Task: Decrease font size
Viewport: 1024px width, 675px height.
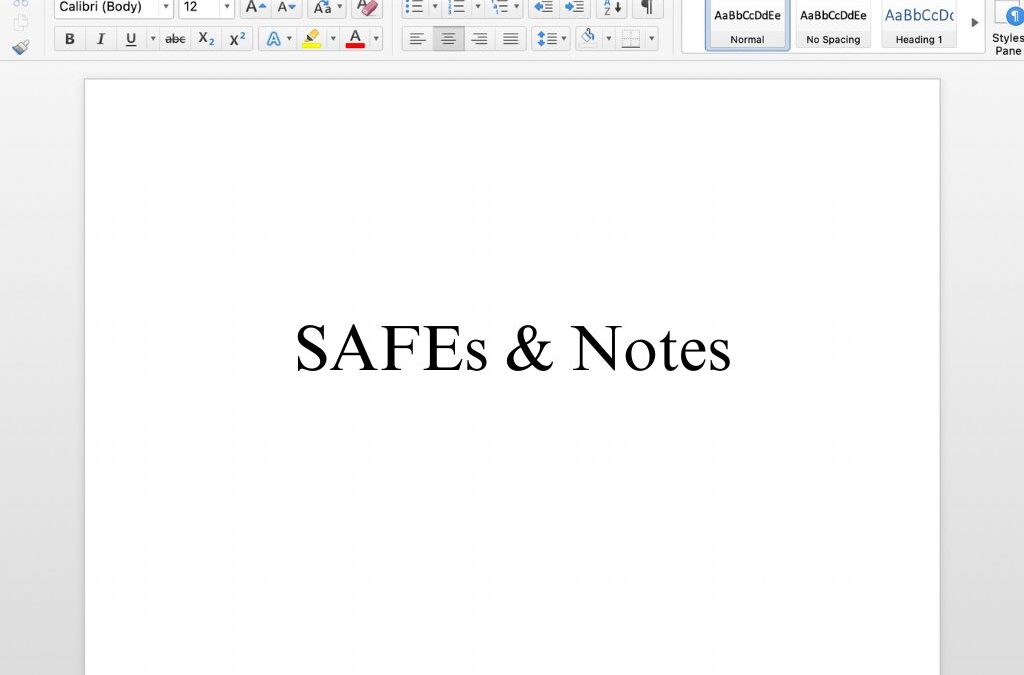Action: pos(287,7)
